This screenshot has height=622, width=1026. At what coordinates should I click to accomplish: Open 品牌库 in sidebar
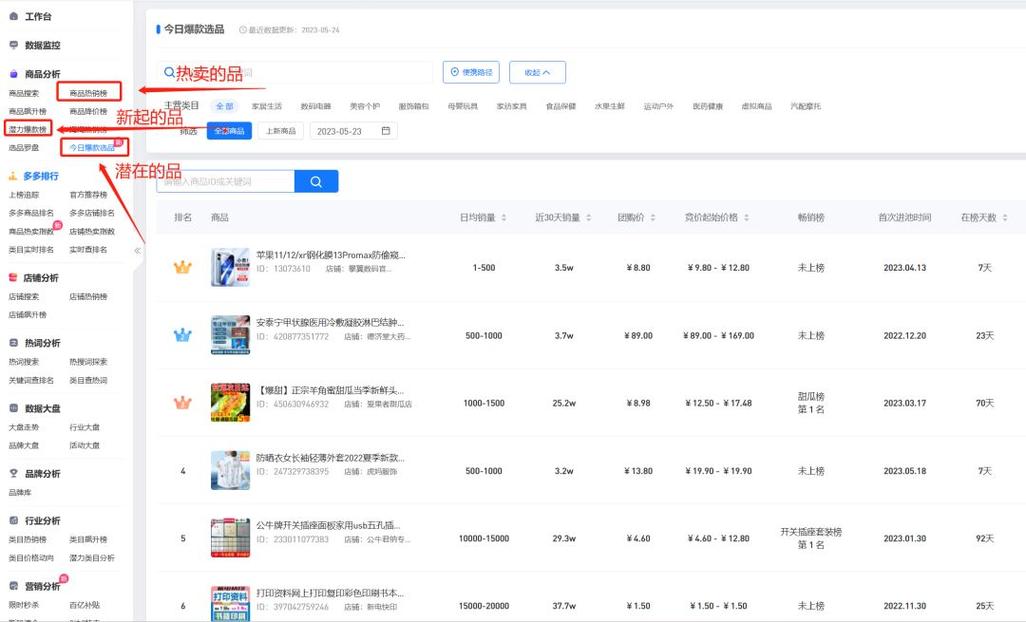[20, 492]
